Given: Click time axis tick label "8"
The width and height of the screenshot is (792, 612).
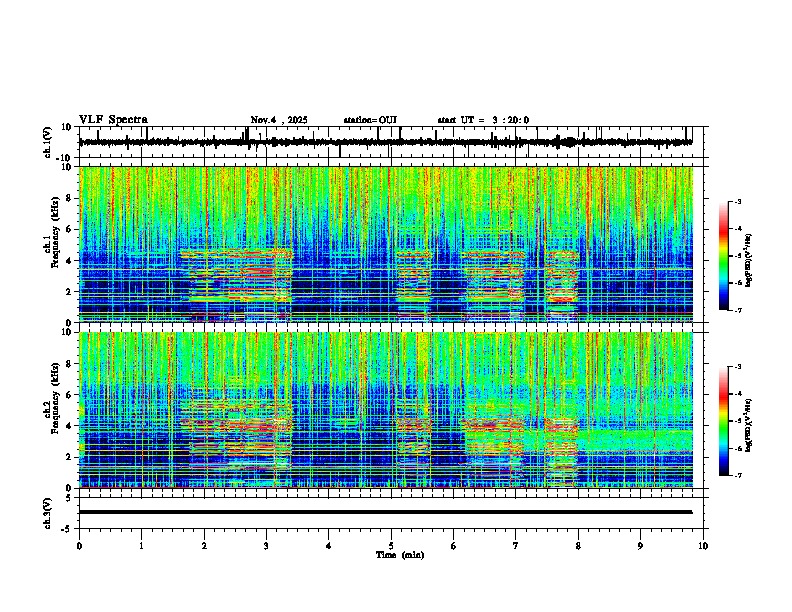Looking at the screenshot, I should (x=578, y=546).
